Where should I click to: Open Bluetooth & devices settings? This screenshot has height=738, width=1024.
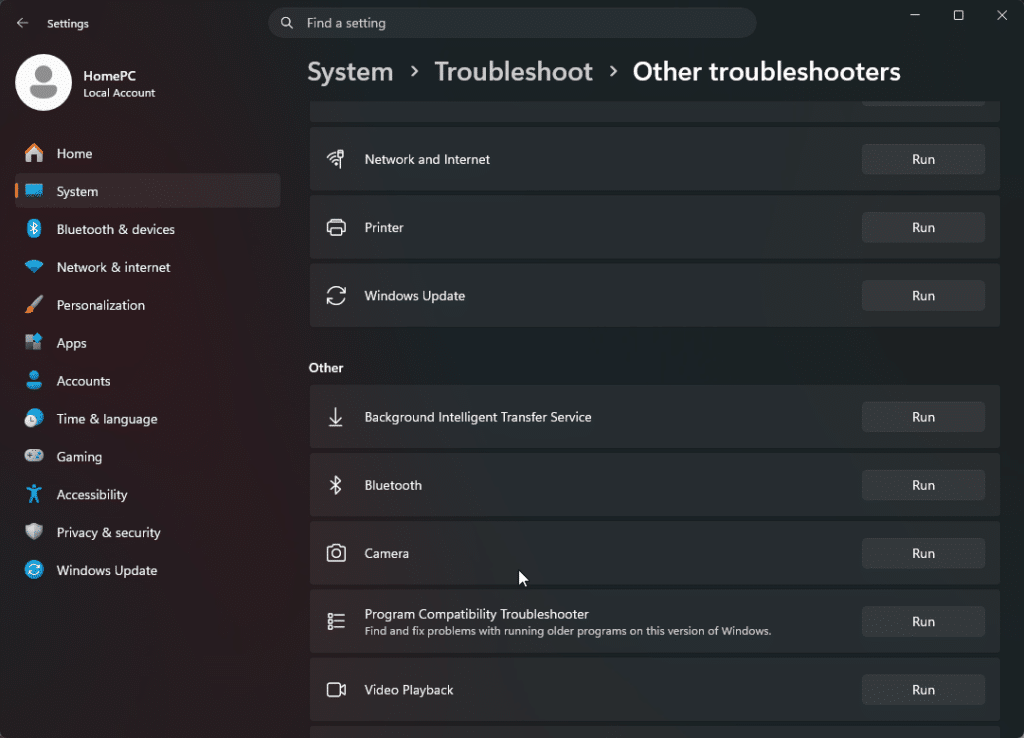[148, 229]
